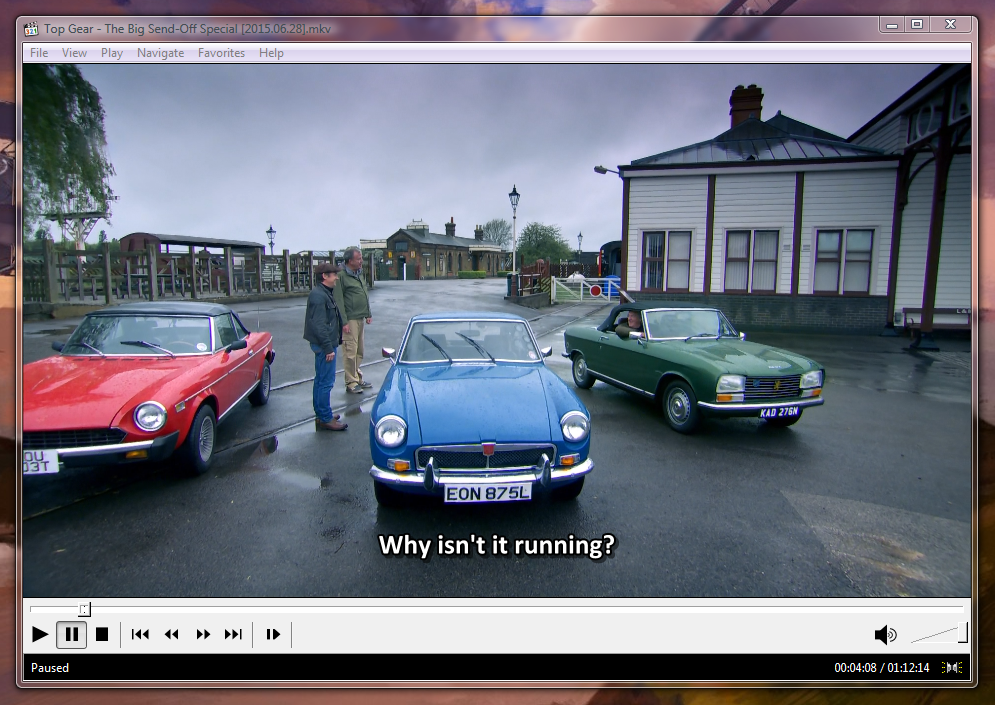The image size is (995, 705).
Task: Click the audio channel indicator in status bar
Action: pos(952,668)
